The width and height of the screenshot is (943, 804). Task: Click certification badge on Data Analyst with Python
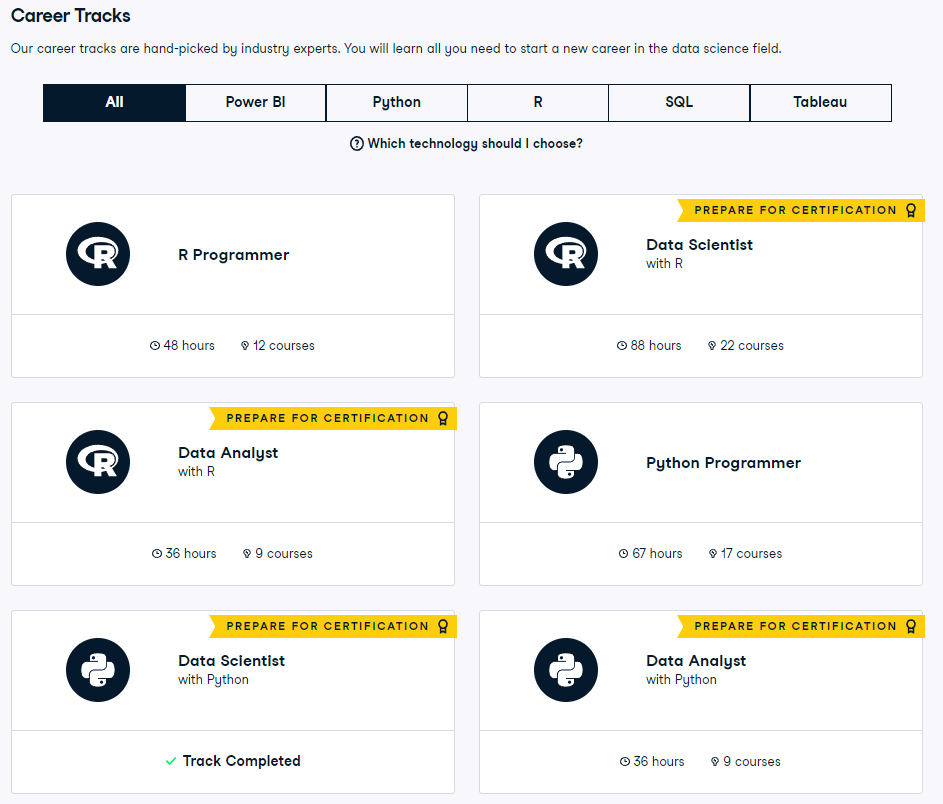(798, 626)
